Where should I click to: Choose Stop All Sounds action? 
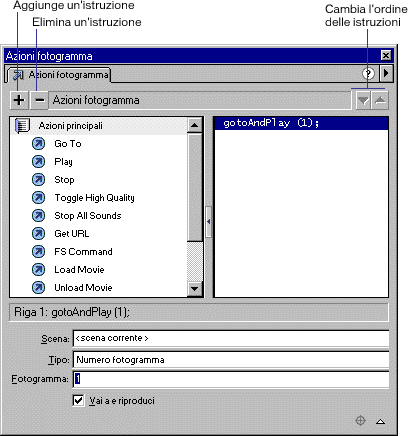[88, 216]
